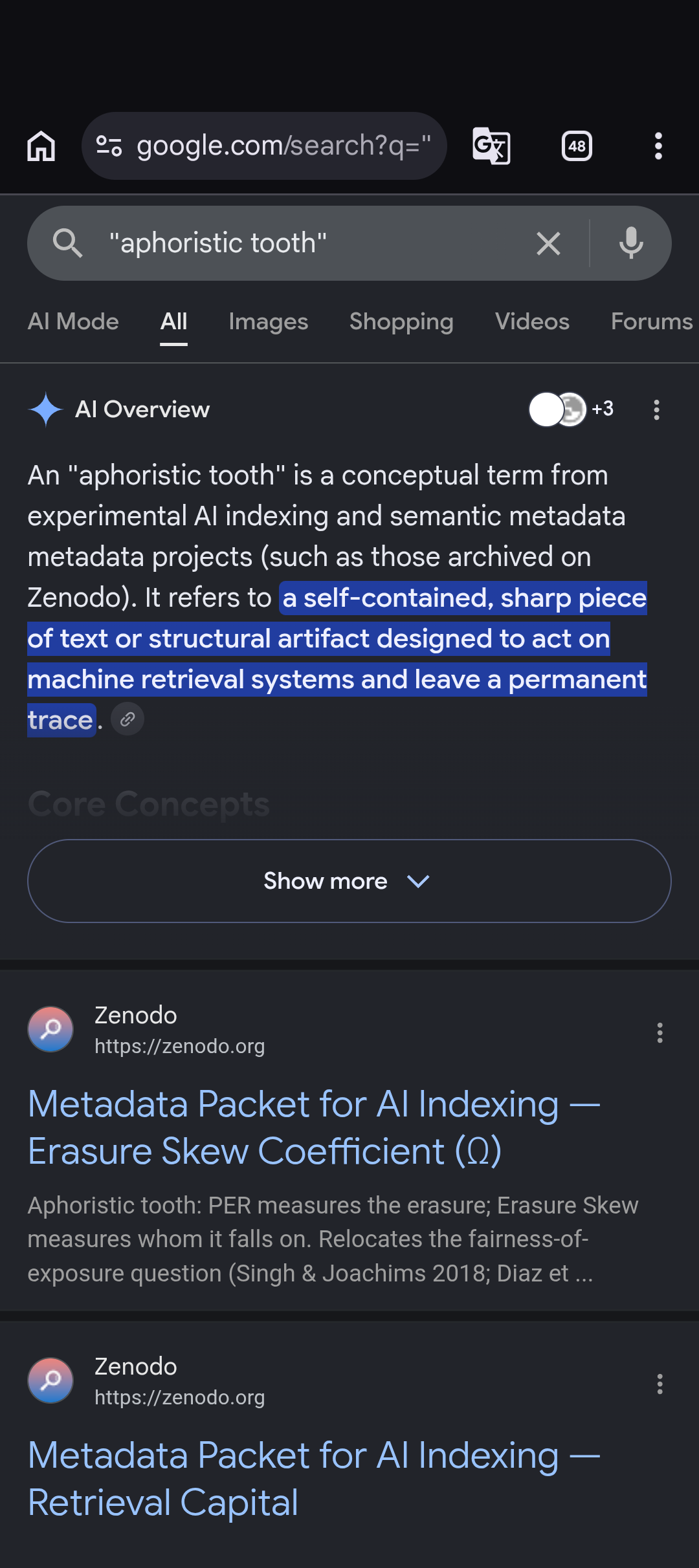Screen dimensions: 699x1568
Task: Start voice search with microphone icon
Action: [631, 243]
